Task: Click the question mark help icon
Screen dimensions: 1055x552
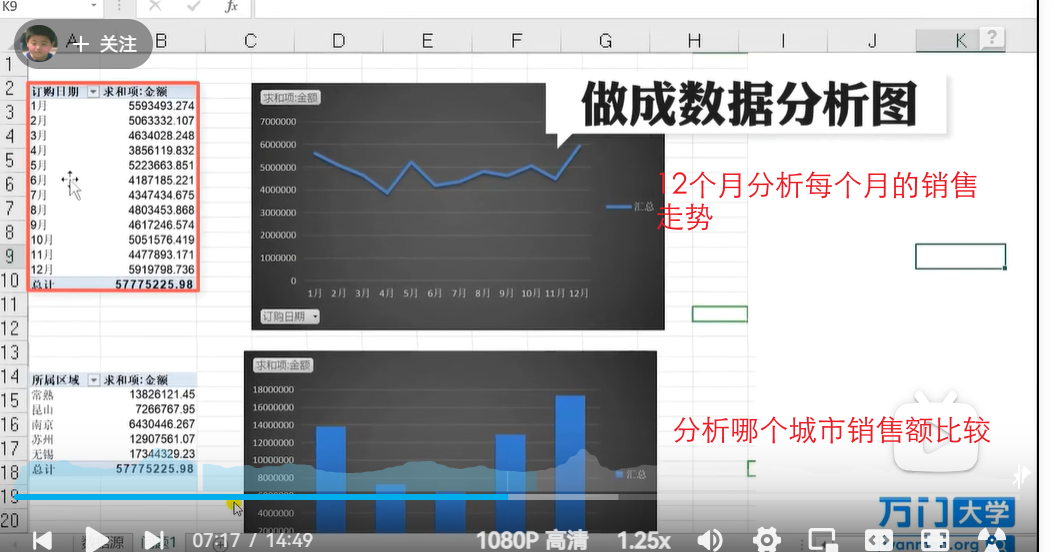Action: pos(992,38)
